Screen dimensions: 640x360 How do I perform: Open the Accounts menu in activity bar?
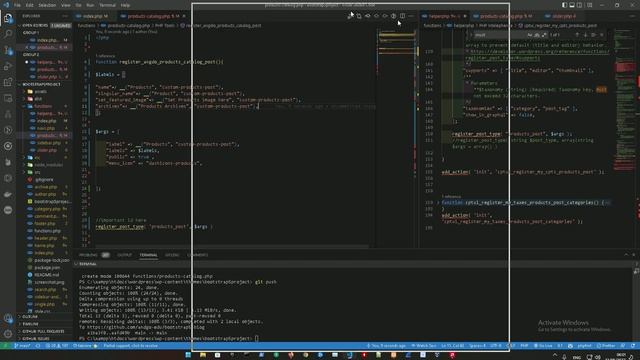8,318
